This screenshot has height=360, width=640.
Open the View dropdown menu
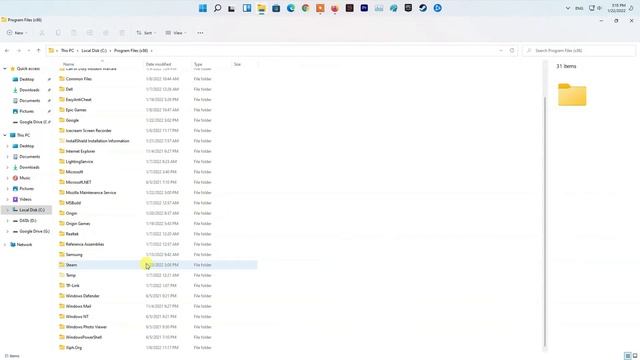click(x=176, y=33)
